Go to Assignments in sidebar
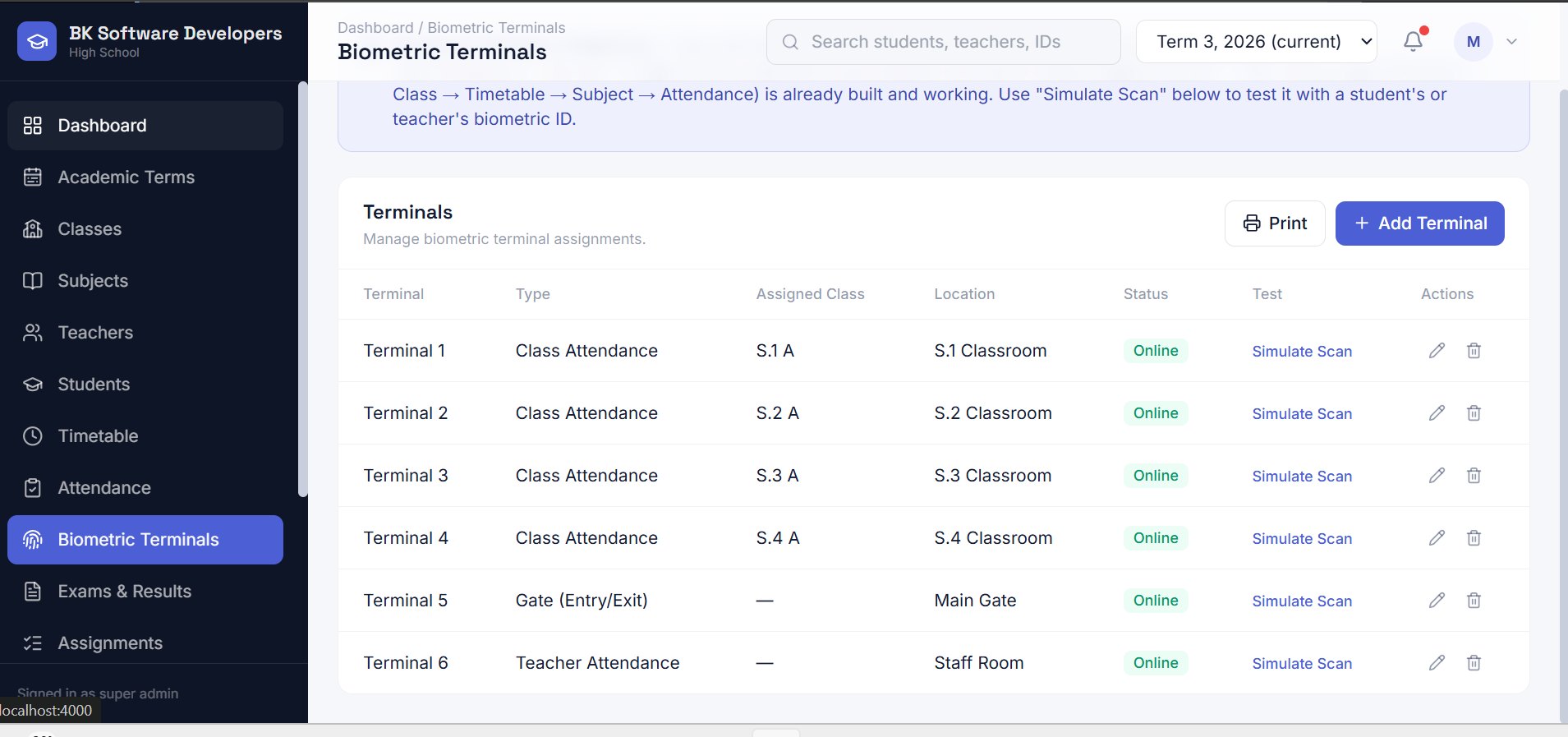The image size is (1568, 737). coord(145,643)
